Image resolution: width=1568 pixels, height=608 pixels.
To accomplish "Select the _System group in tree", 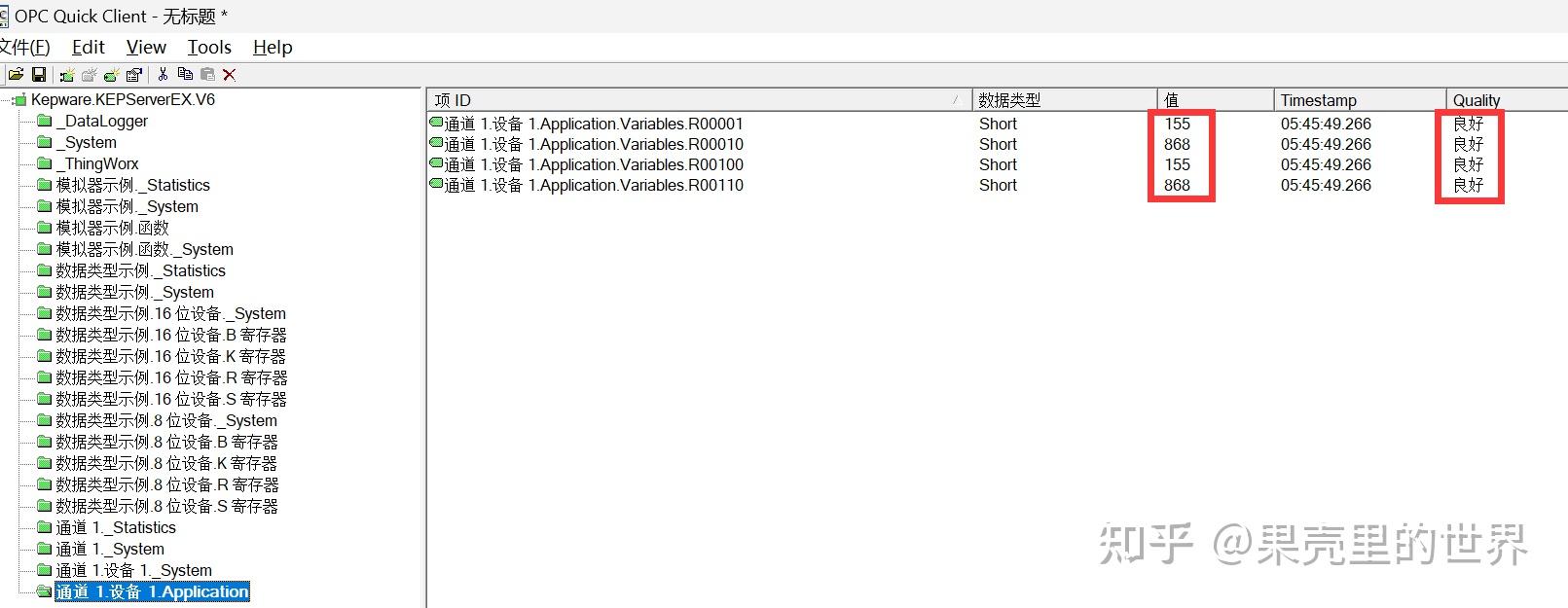I will [87, 142].
